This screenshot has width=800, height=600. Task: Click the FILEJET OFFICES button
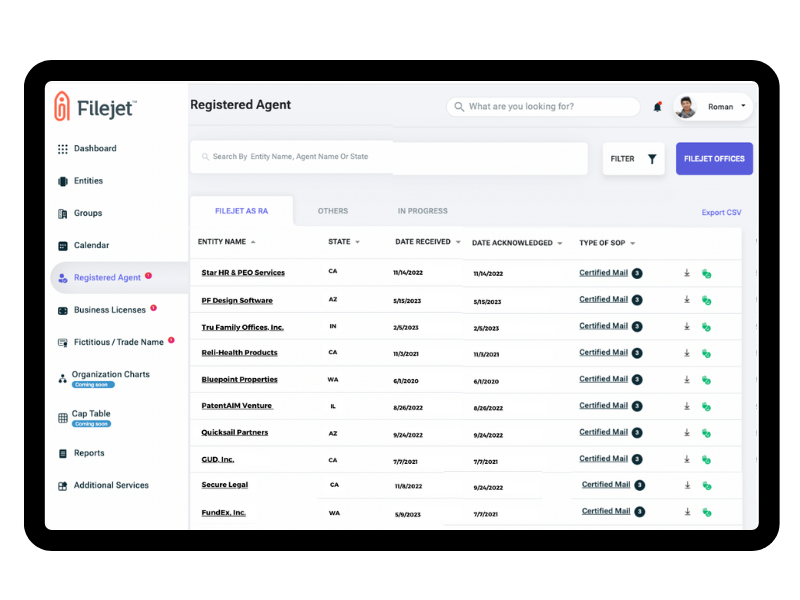tap(714, 159)
